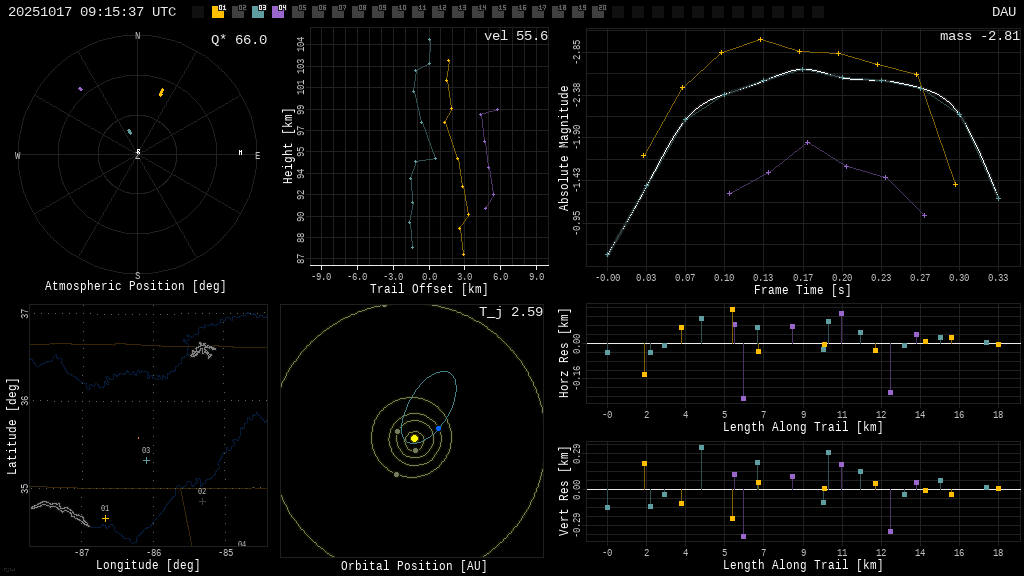This screenshot has height=576, width=1024.
Task: Click the T_j 2.59 label
Action: pyautogui.click(x=510, y=312)
